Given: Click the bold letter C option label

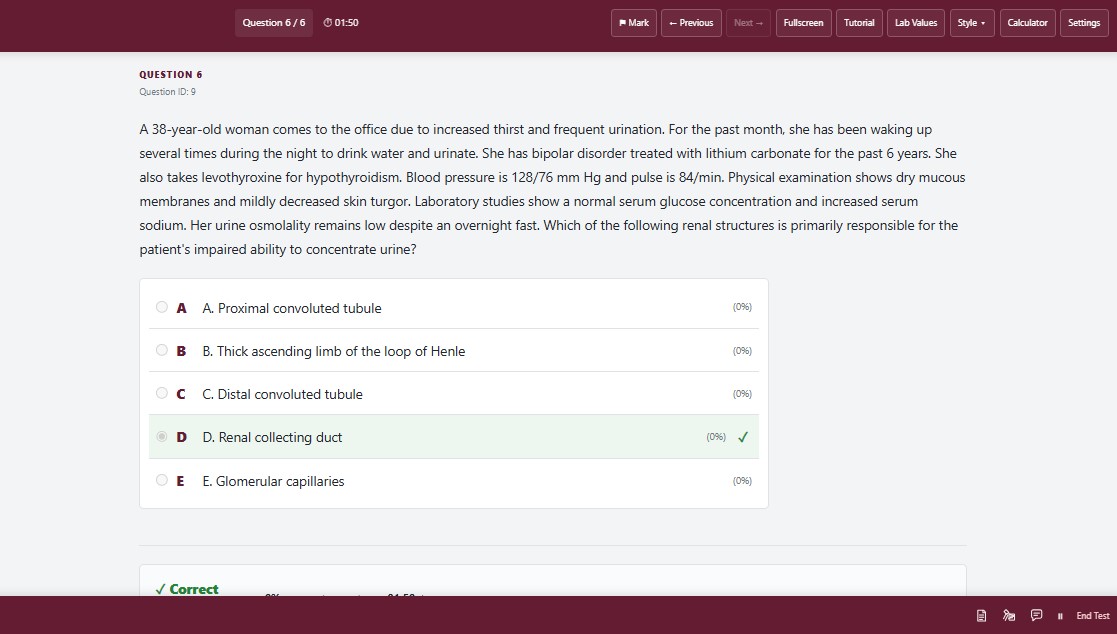Looking at the screenshot, I should (181, 394).
